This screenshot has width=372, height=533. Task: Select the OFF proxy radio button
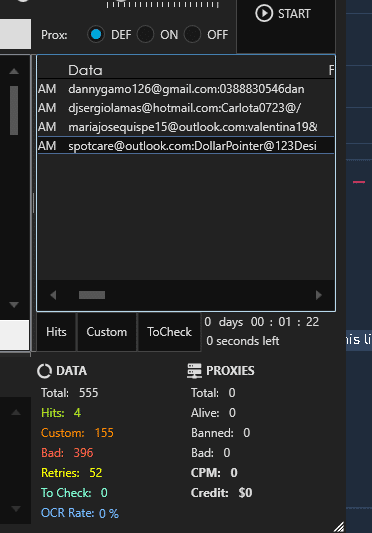pyautogui.click(x=192, y=34)
